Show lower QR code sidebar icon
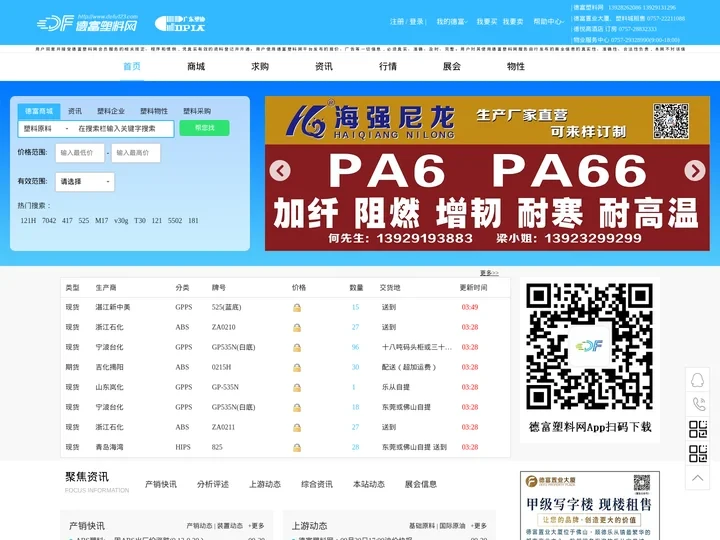Viewport: 720px width, 540px height. [x=698, y=454]
